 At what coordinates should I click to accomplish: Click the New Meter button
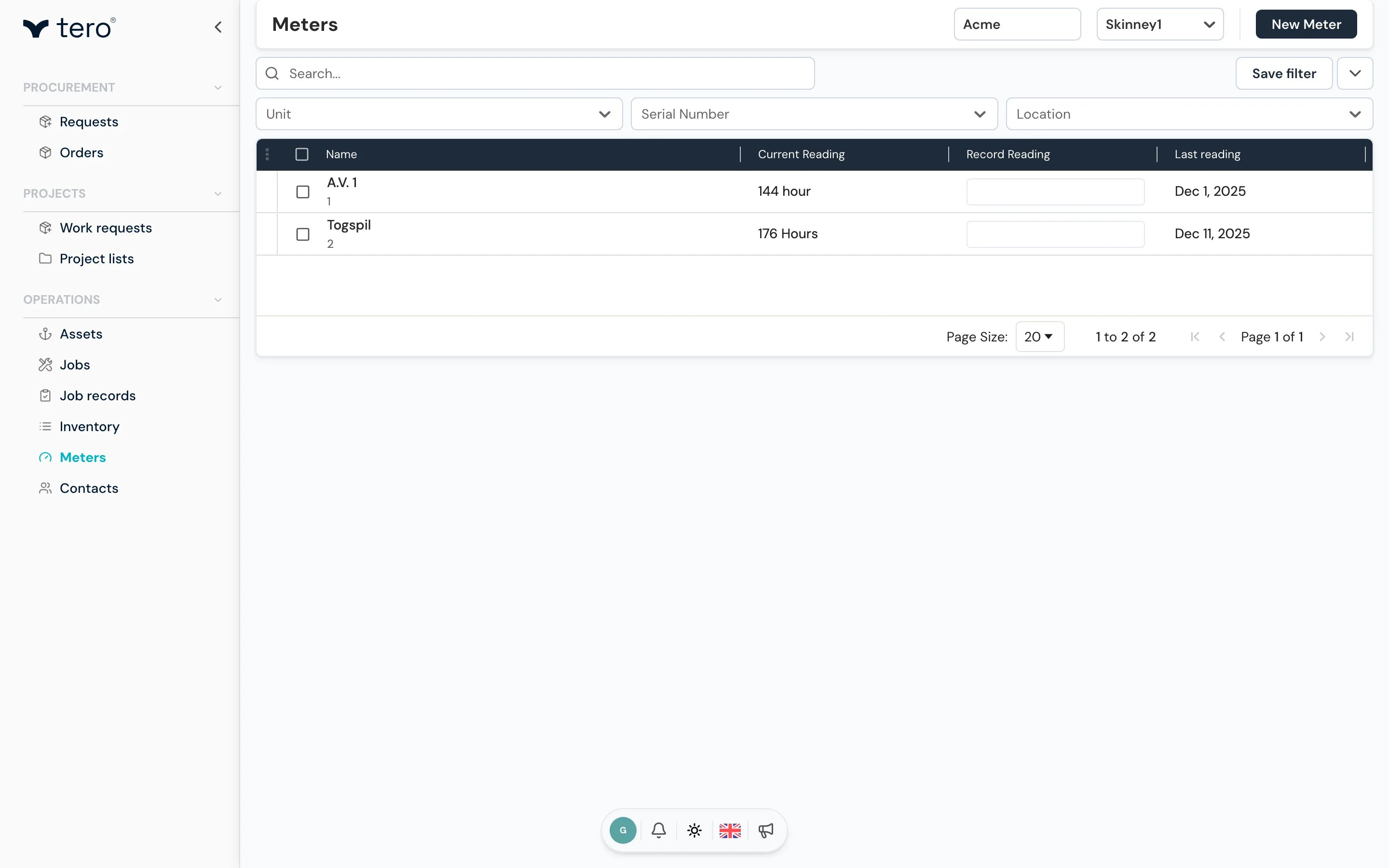[x=1306, y=24]
